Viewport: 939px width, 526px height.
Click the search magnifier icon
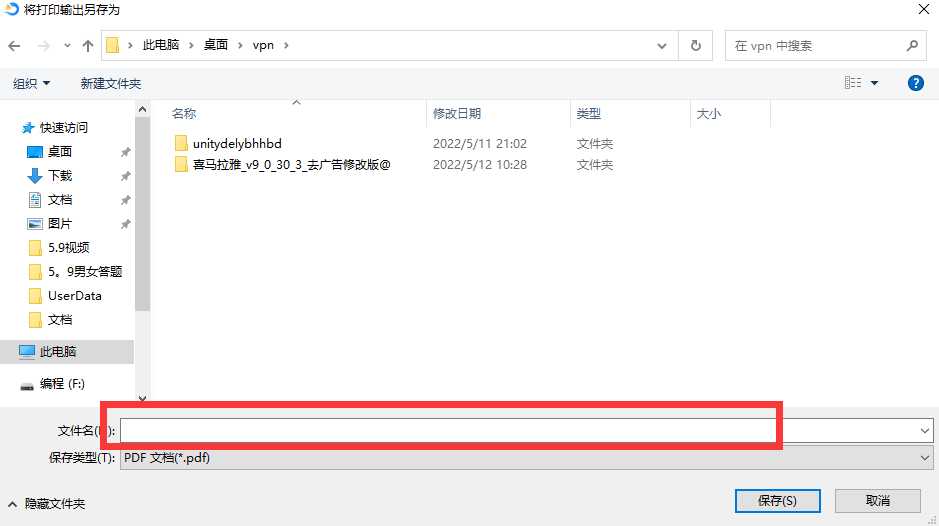tap(912, 46)
